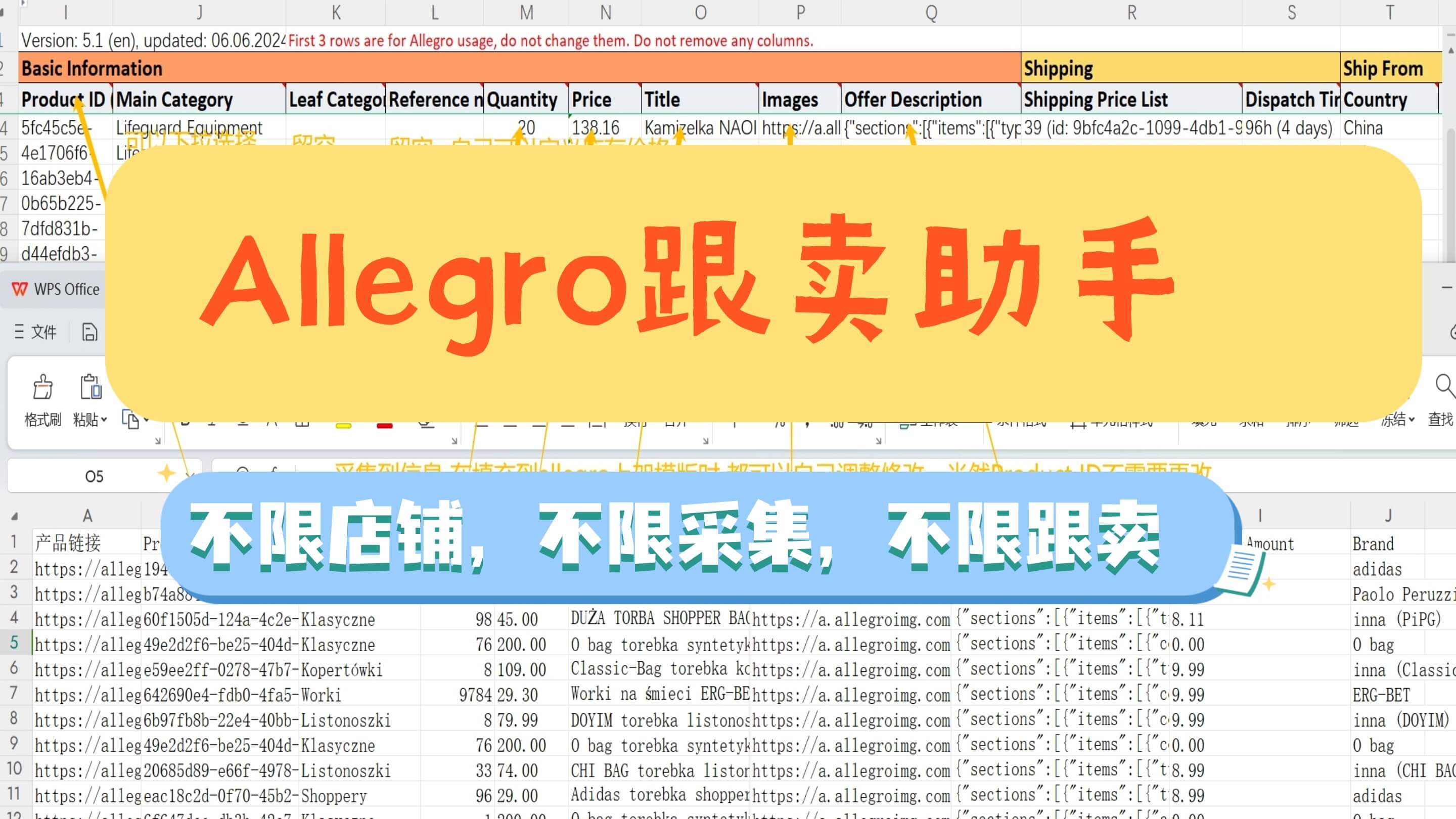Screen dimensions: 1456x819
Task: Select row 5 header in lower sheet
Action: coord(15,643)
